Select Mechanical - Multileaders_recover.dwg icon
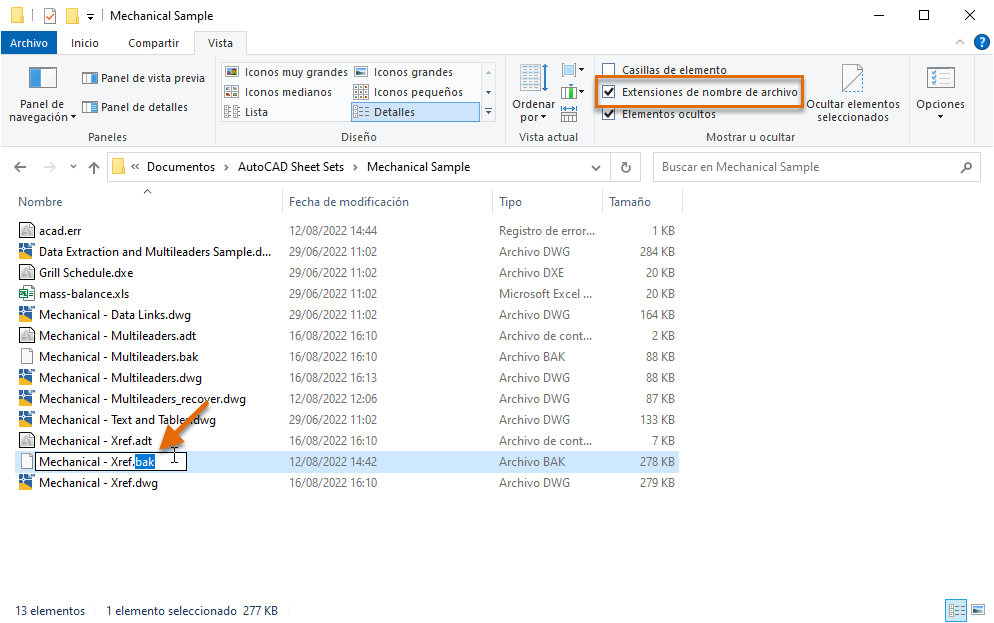 (27, 399)
